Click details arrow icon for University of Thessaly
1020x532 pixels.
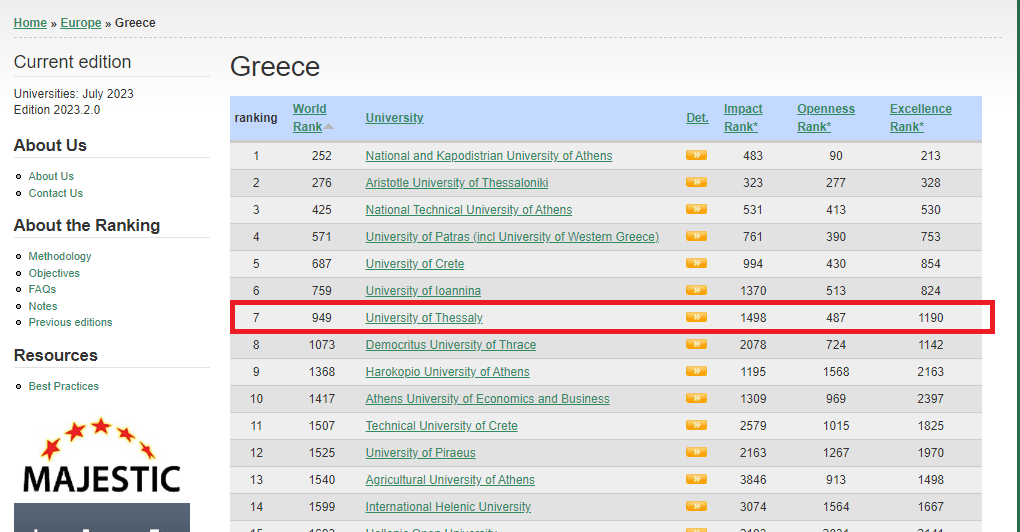point(696,317)
